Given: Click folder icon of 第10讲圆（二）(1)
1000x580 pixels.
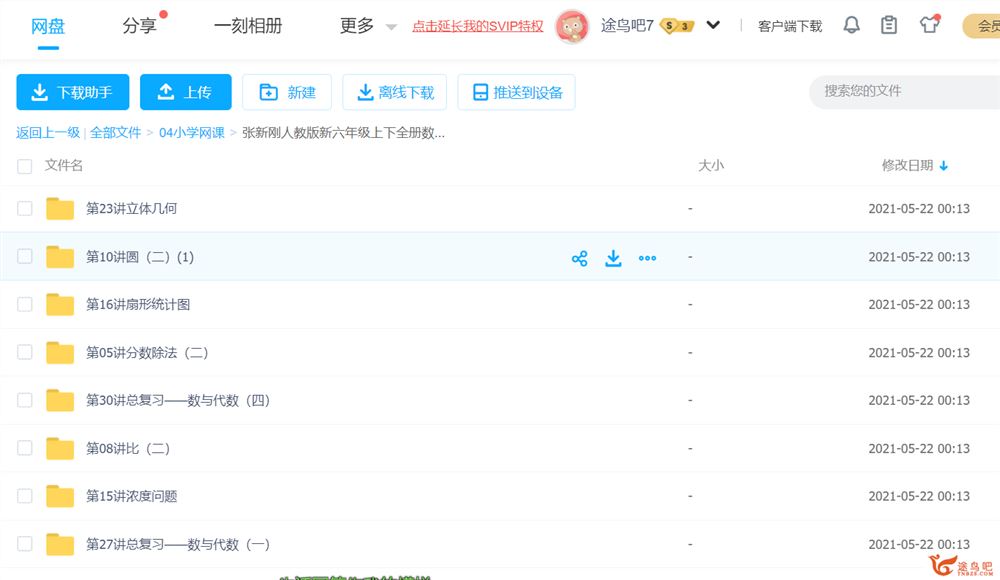Looking at the screenshot, I should pos(60,257).
